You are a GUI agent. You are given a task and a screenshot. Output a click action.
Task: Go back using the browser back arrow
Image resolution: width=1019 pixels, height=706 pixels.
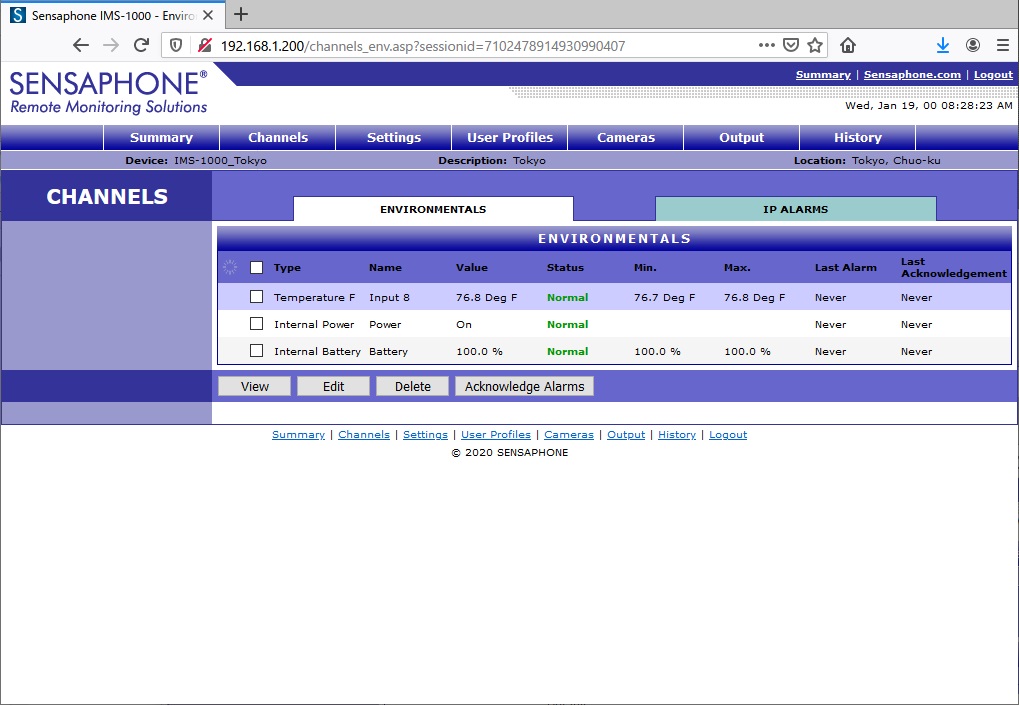(81, 46)
